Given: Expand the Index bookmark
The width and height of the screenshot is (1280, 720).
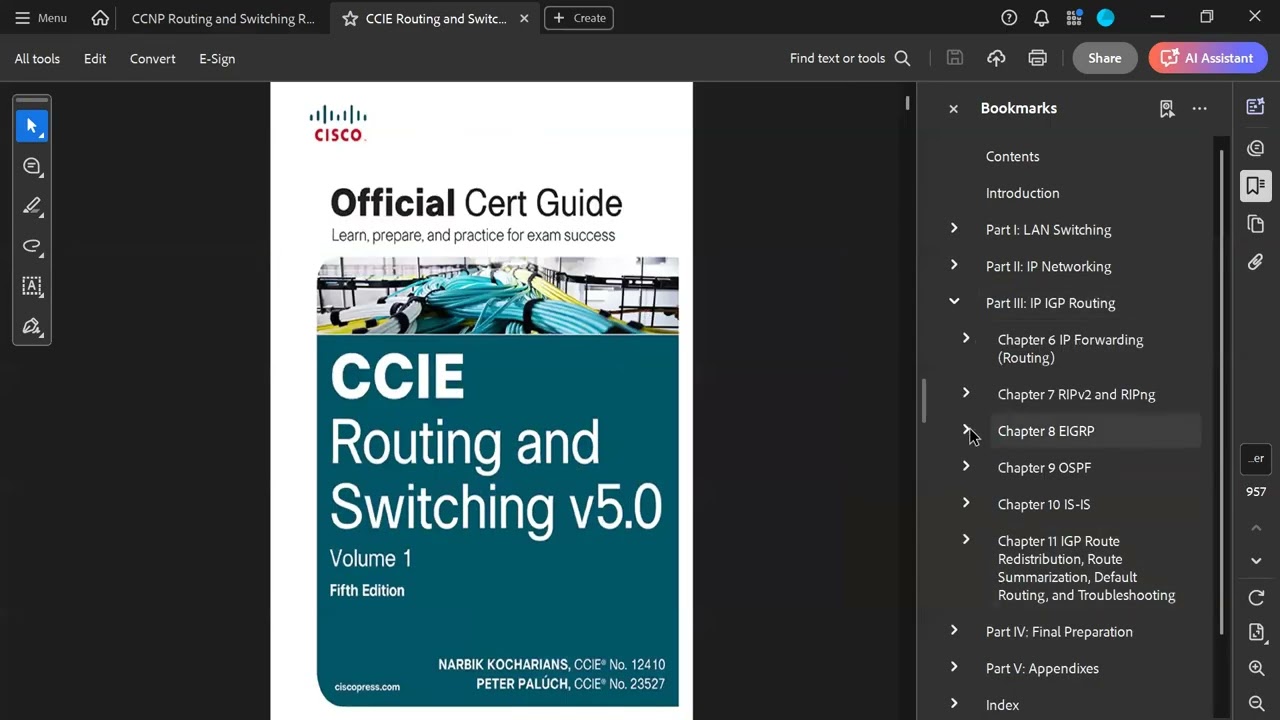Looking at the screenshot, I should (954, 703).
